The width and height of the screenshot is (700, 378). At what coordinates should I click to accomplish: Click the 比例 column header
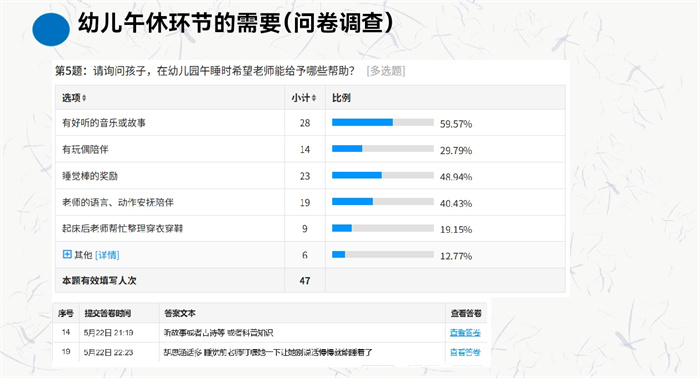point(341,98)
